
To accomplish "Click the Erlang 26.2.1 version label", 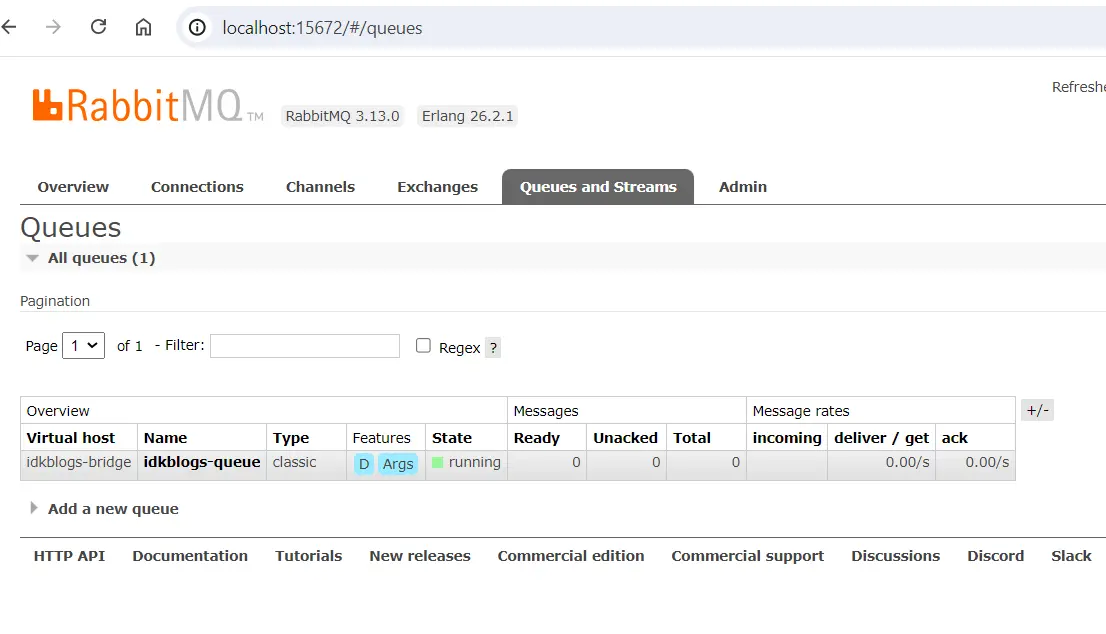I will 467,116.
